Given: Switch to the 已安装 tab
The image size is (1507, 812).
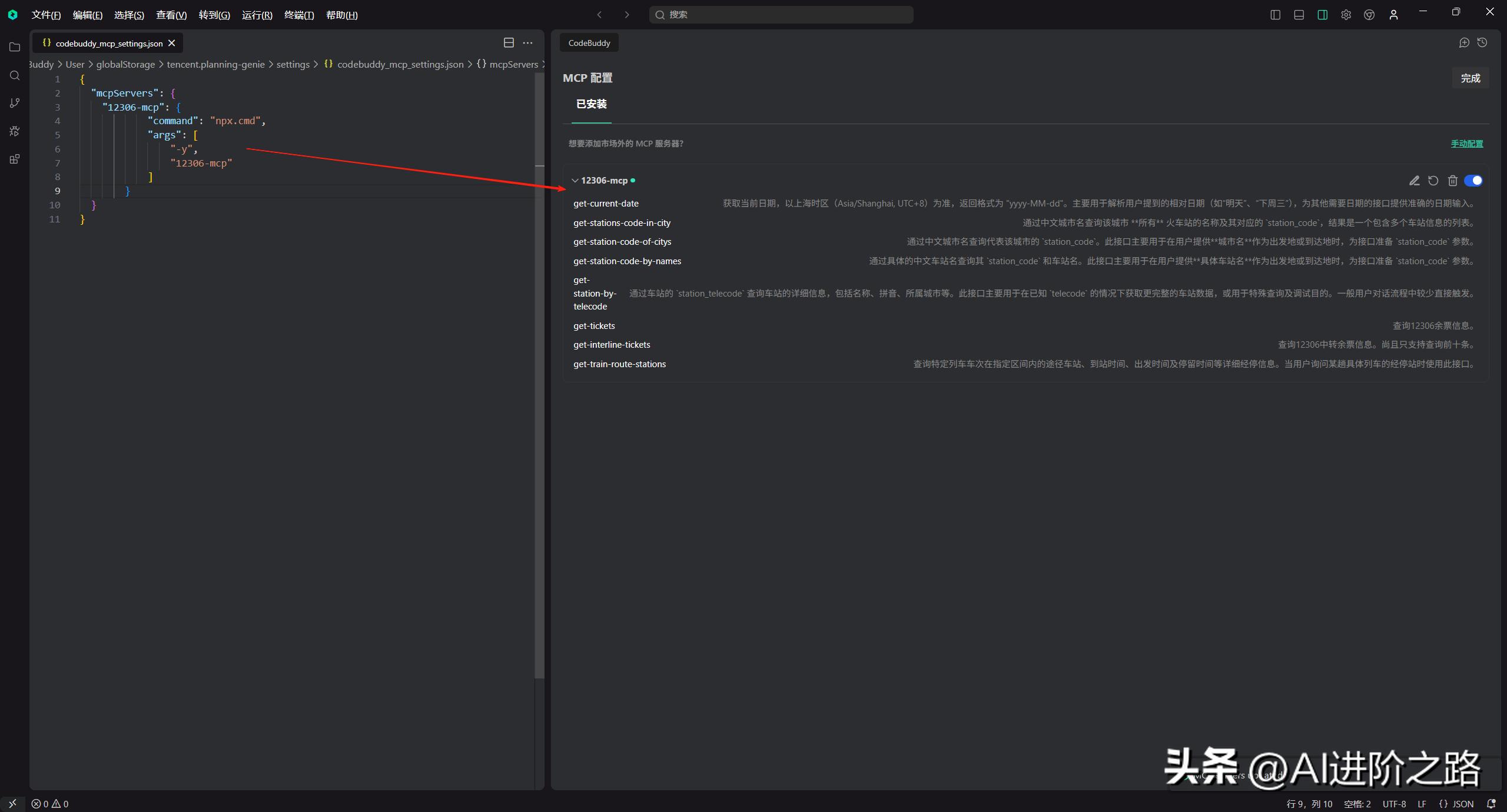Looking at the screenshot, I should [x=590, y=104].
